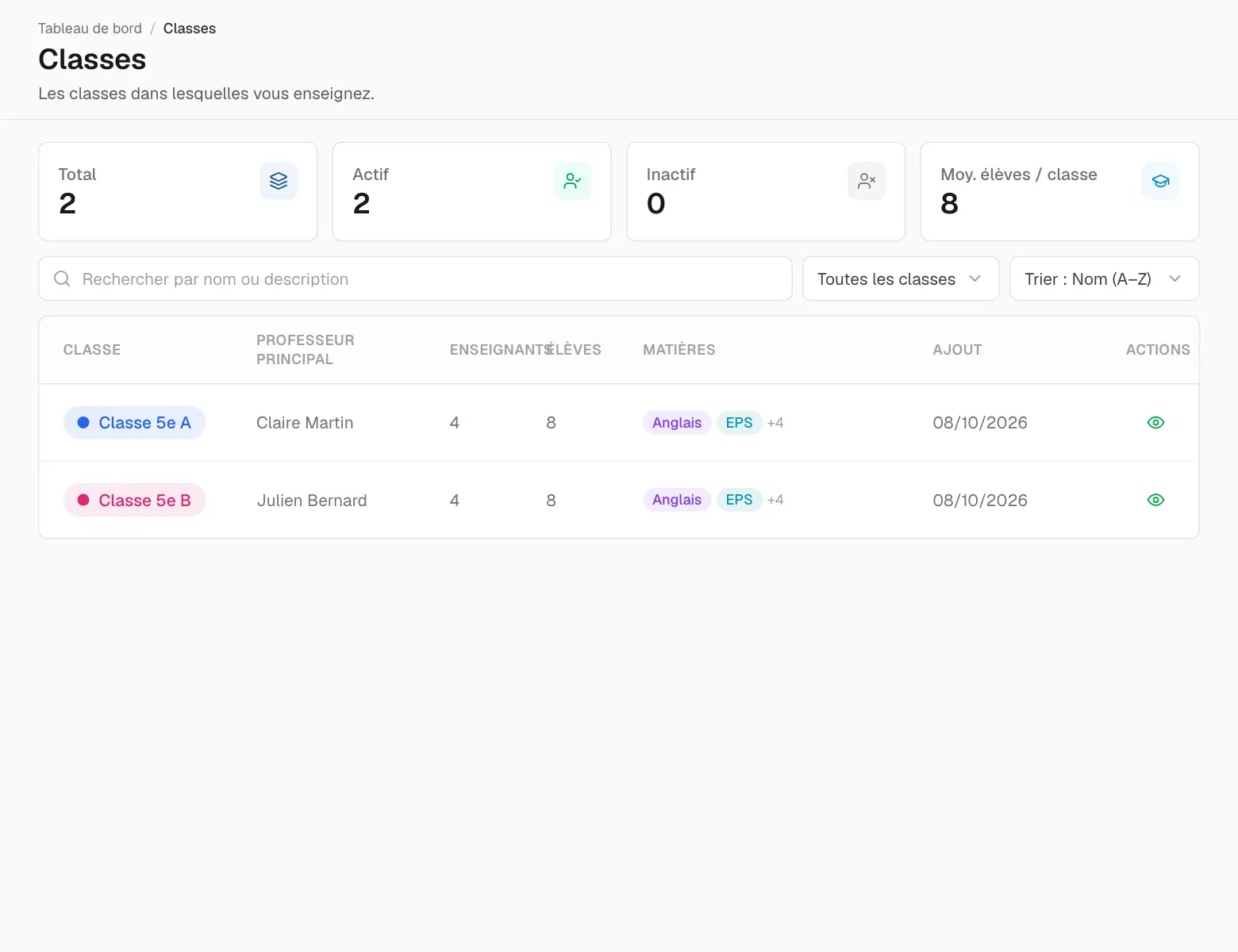Viewport: 1238px width, 952px height.
Task: Focus the Rechercher par nom search field
Action: click(415, 278)
